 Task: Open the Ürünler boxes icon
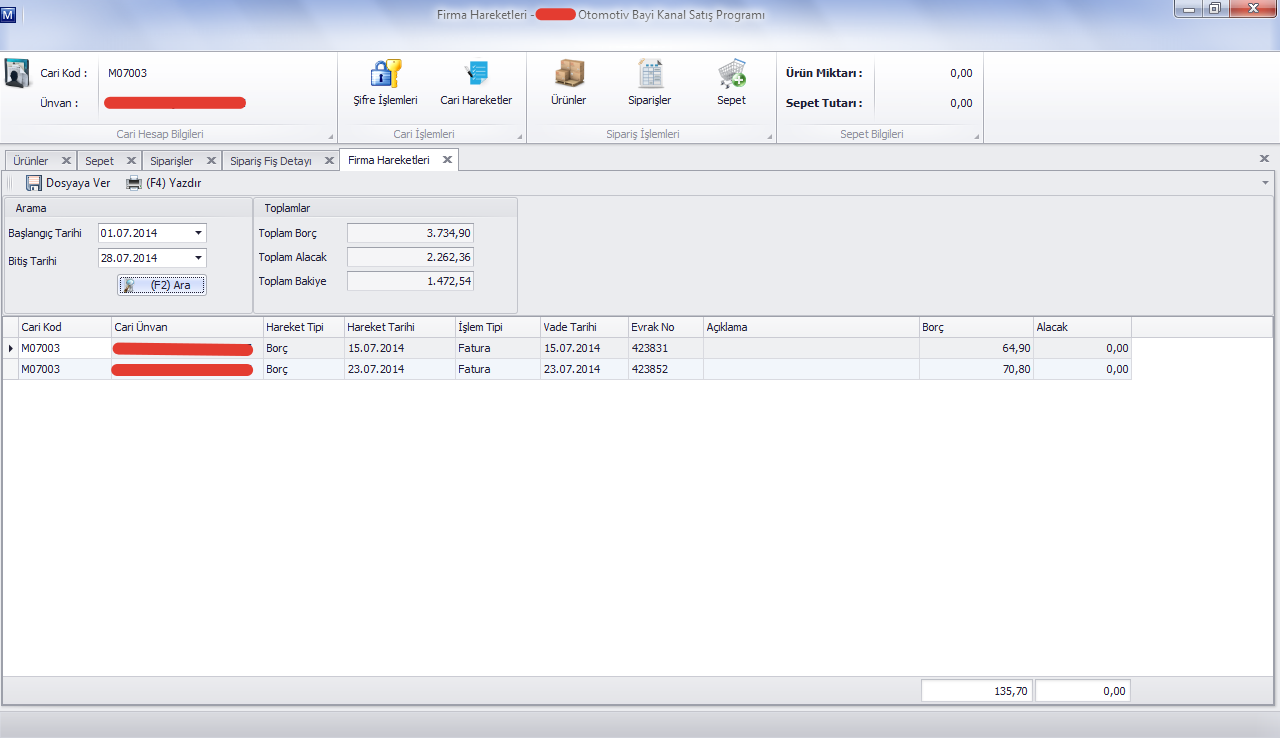(x=568, y=75)
